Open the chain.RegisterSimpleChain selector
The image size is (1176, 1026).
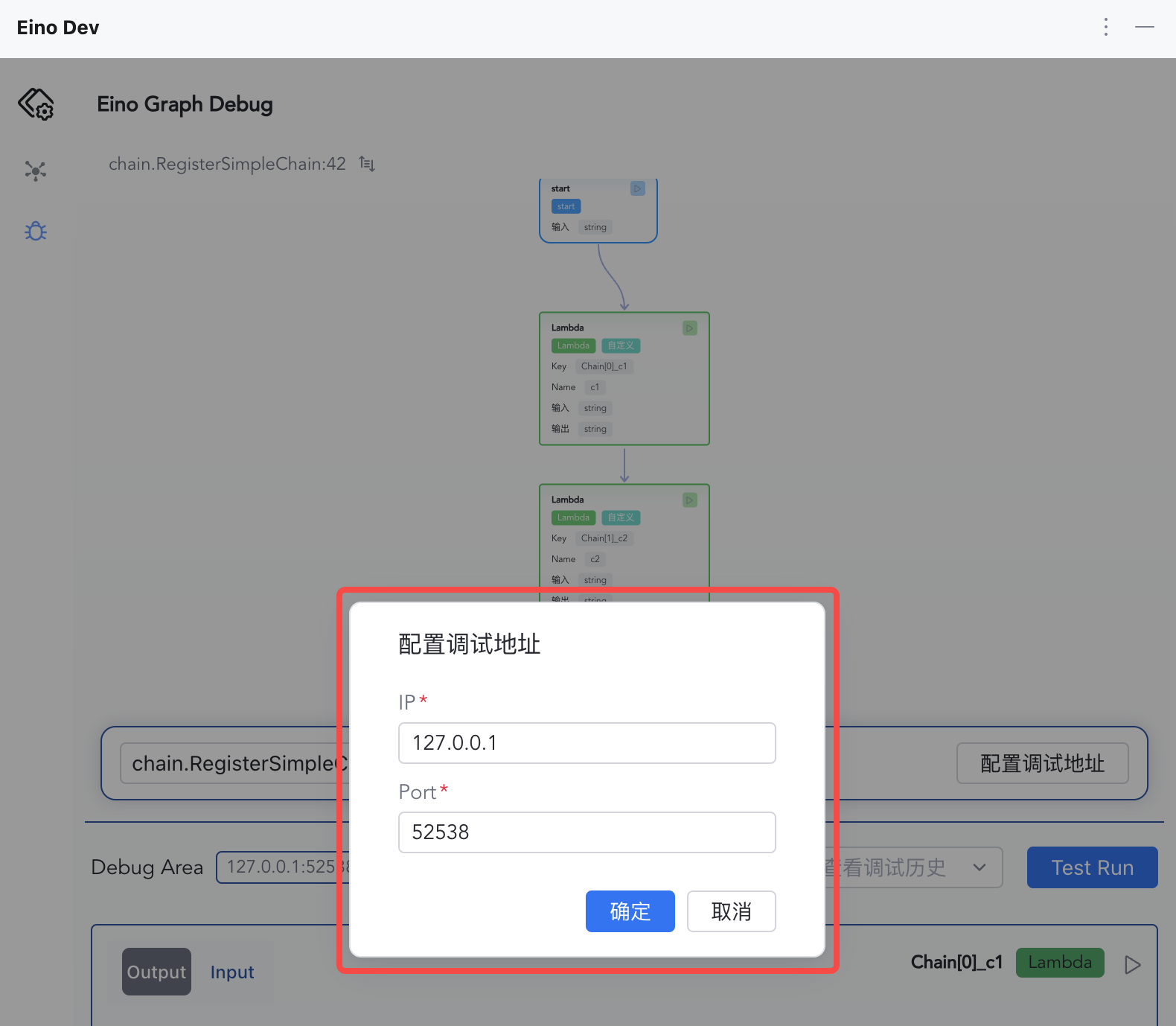pyautogui.click(x=231, y=764)
